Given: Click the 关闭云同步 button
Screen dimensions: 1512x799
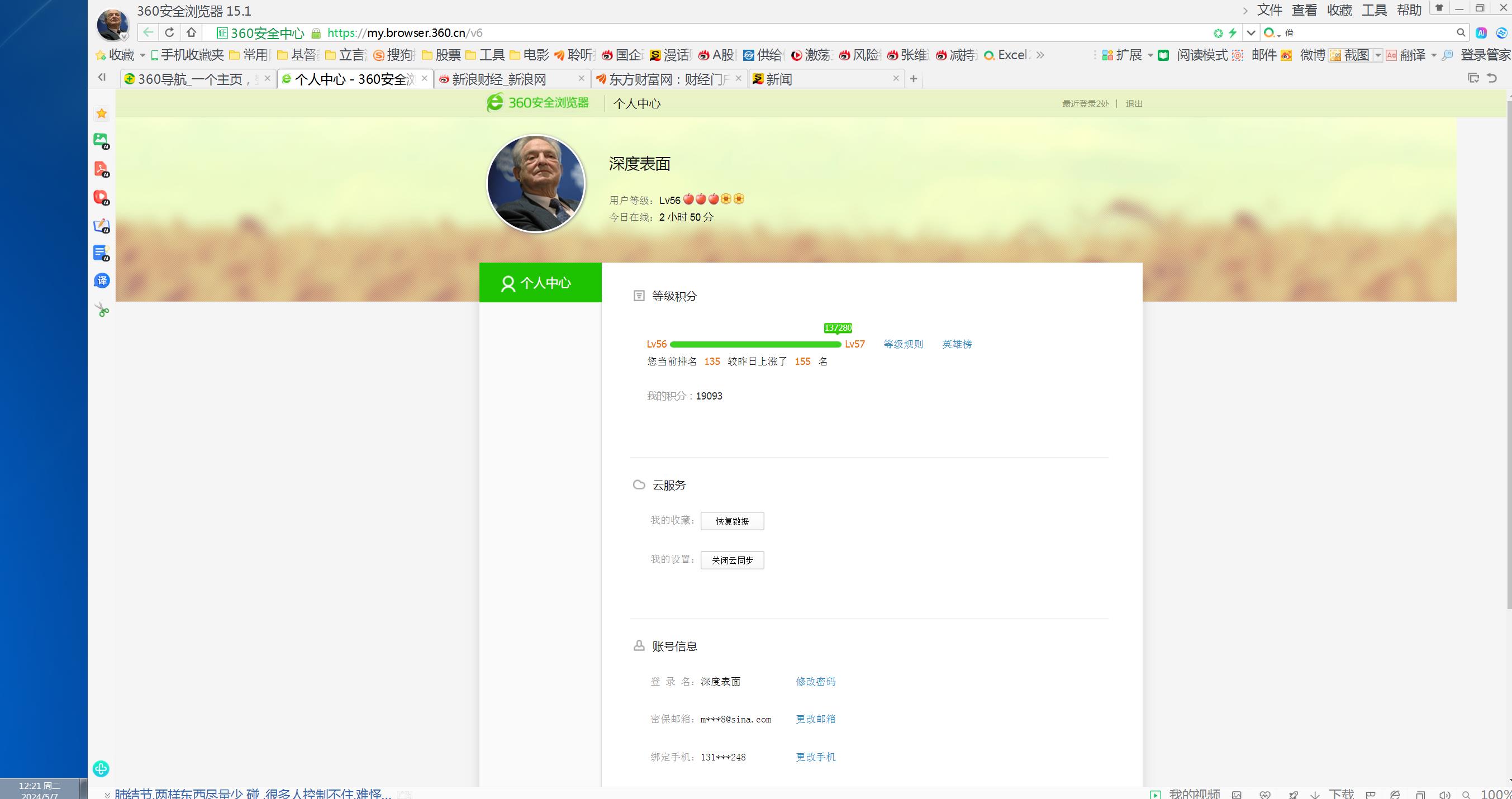Looking at the screenshot, I should point(732,560).
